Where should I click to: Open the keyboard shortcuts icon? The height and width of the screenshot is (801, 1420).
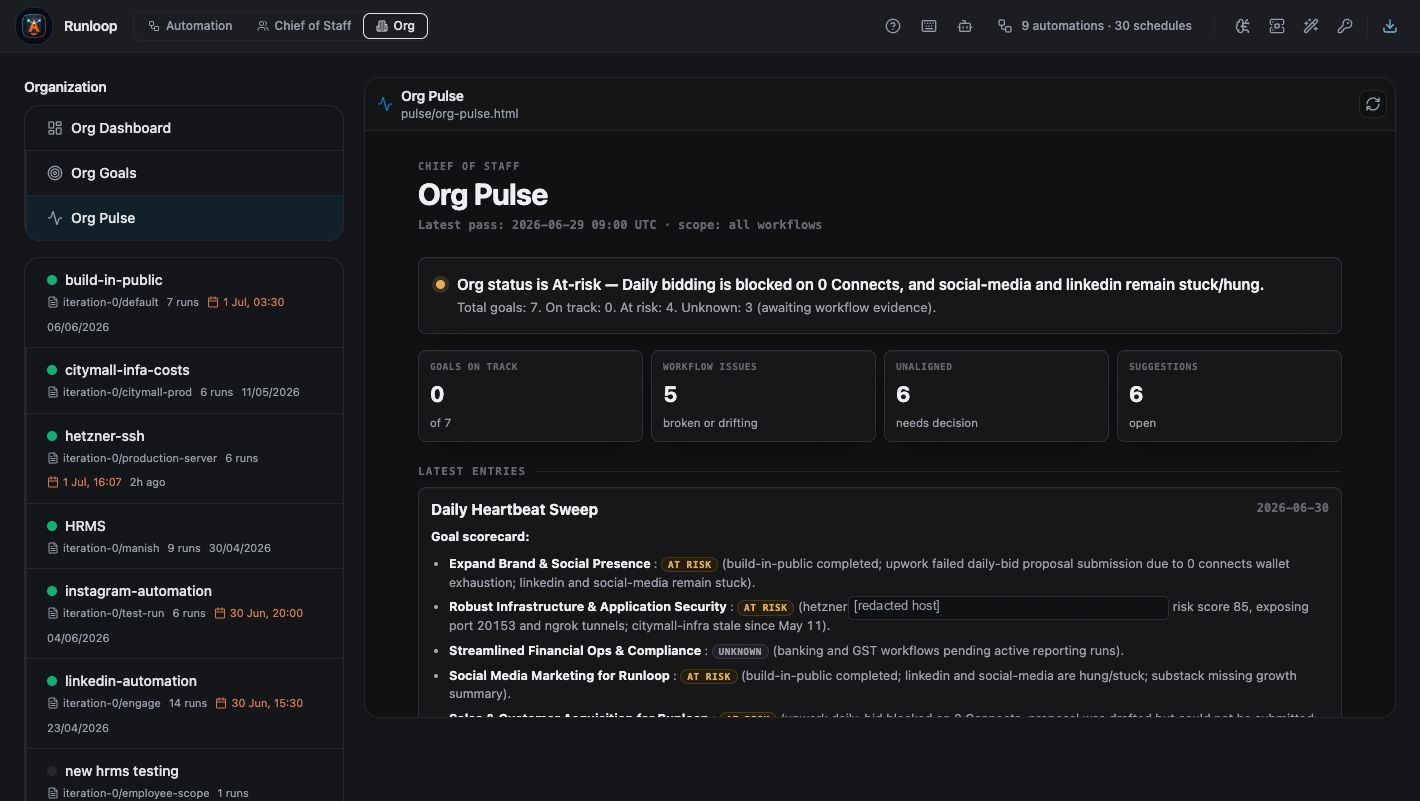pos(929,26)
